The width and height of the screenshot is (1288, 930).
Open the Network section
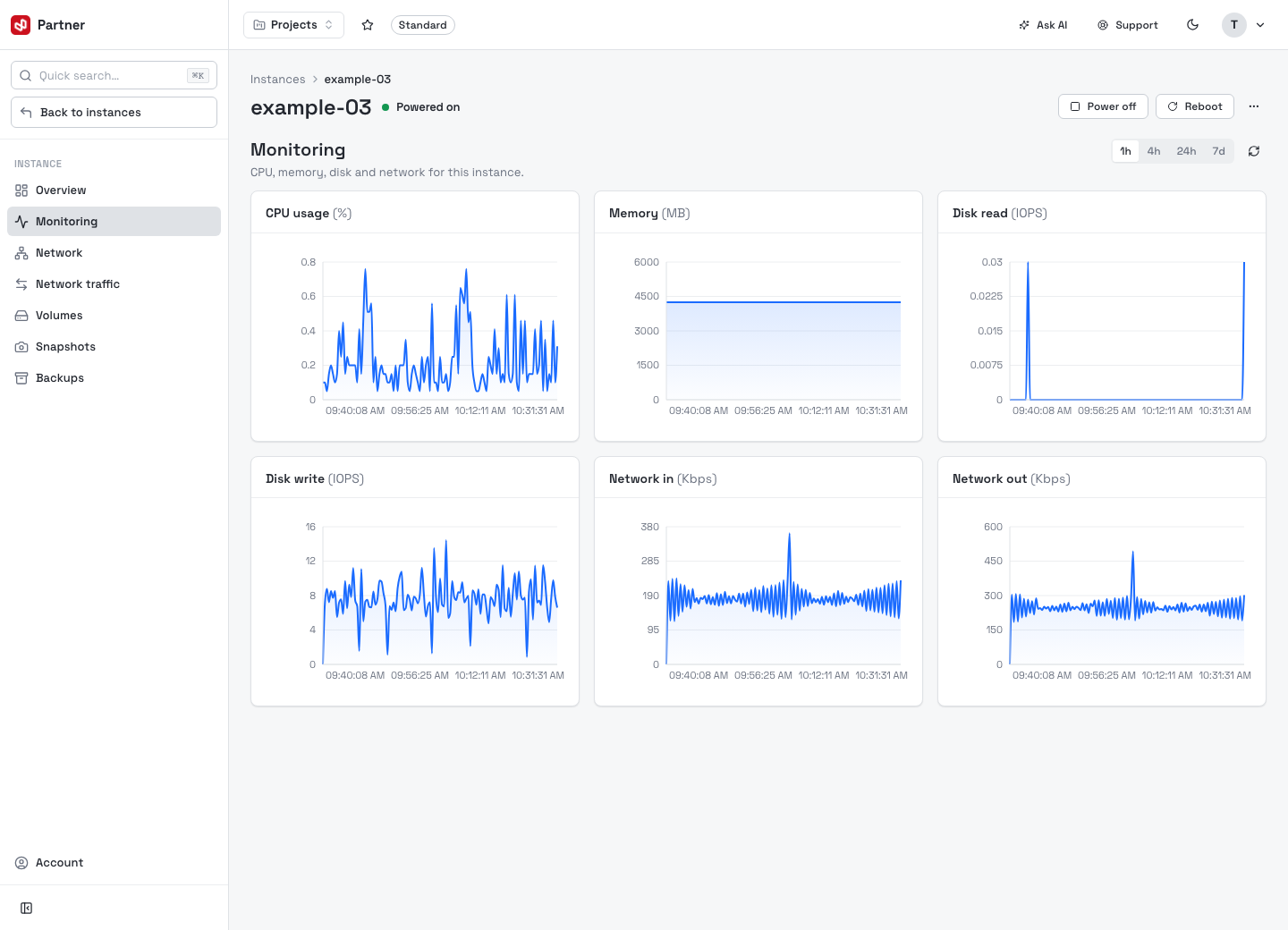(x=114, y=253)
